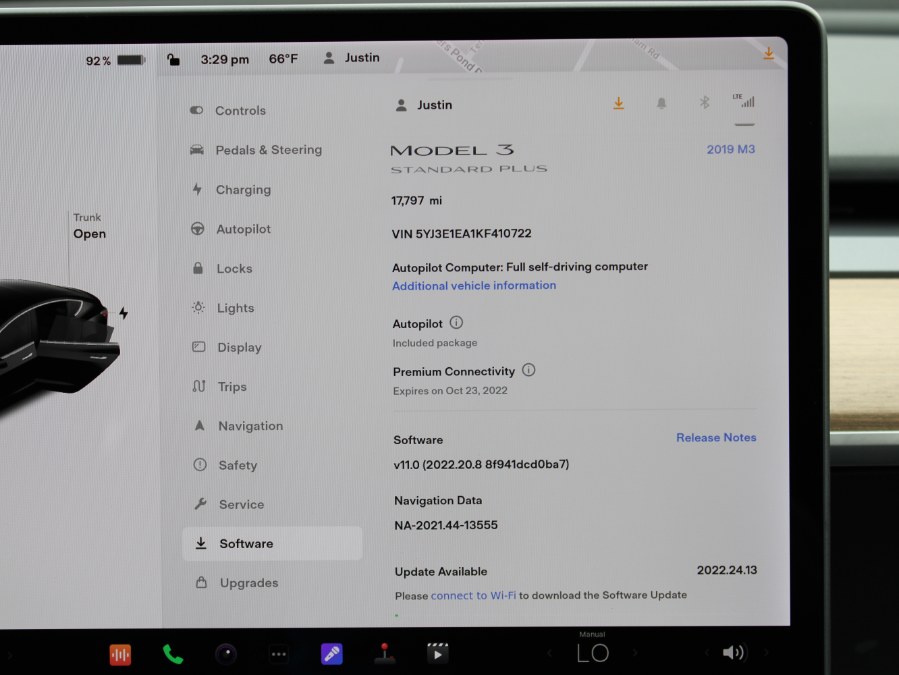Open the Upgrades menu

coord(236,583)
